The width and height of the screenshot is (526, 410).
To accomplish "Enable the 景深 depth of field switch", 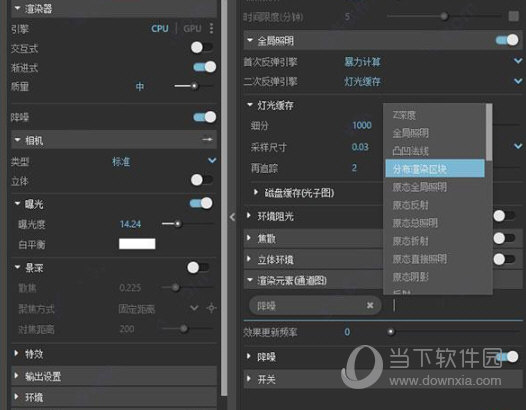I will tap(198, 267).
